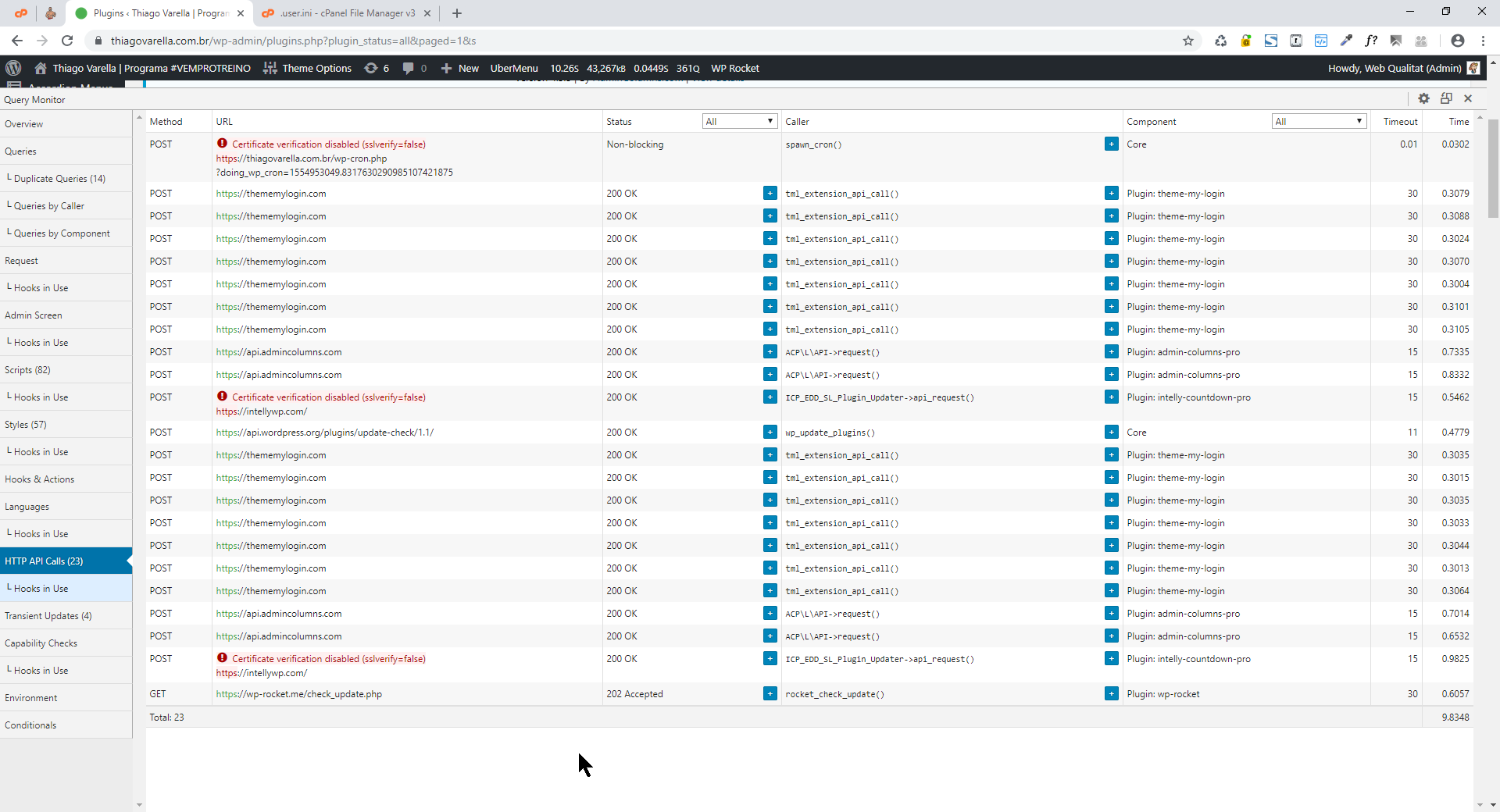
Task: Expand caller details in the 0.7335 time row
Action: pyautogui.click(x=1112, y=351)
